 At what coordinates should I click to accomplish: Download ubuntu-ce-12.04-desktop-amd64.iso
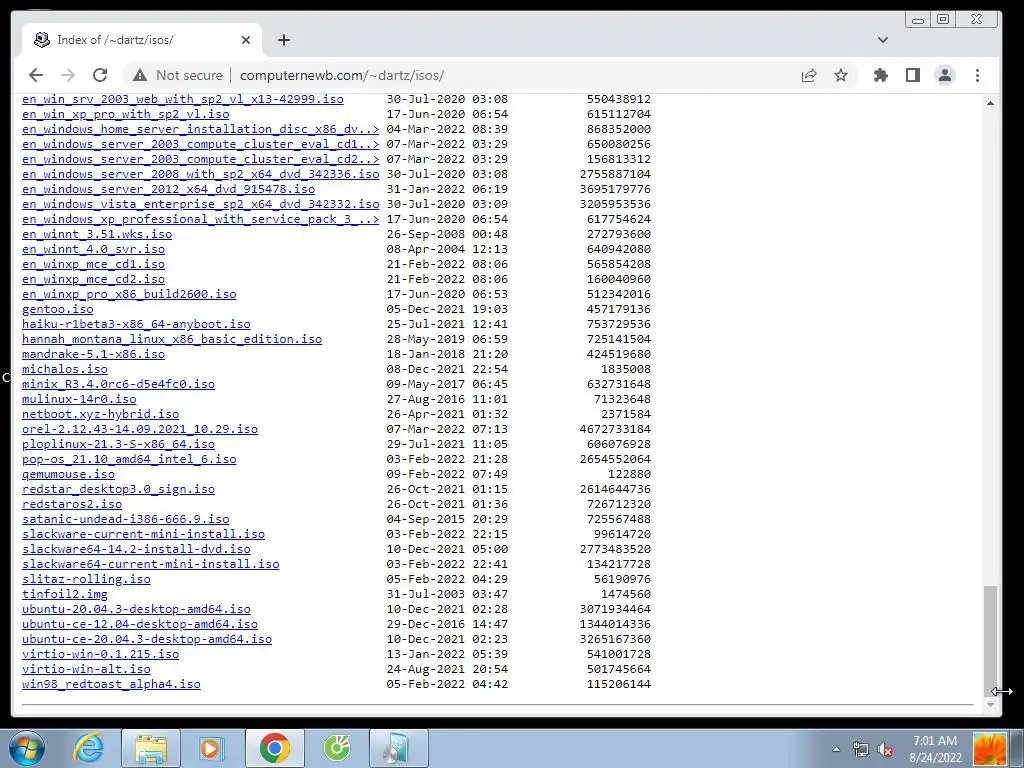[x=140, y=624]
